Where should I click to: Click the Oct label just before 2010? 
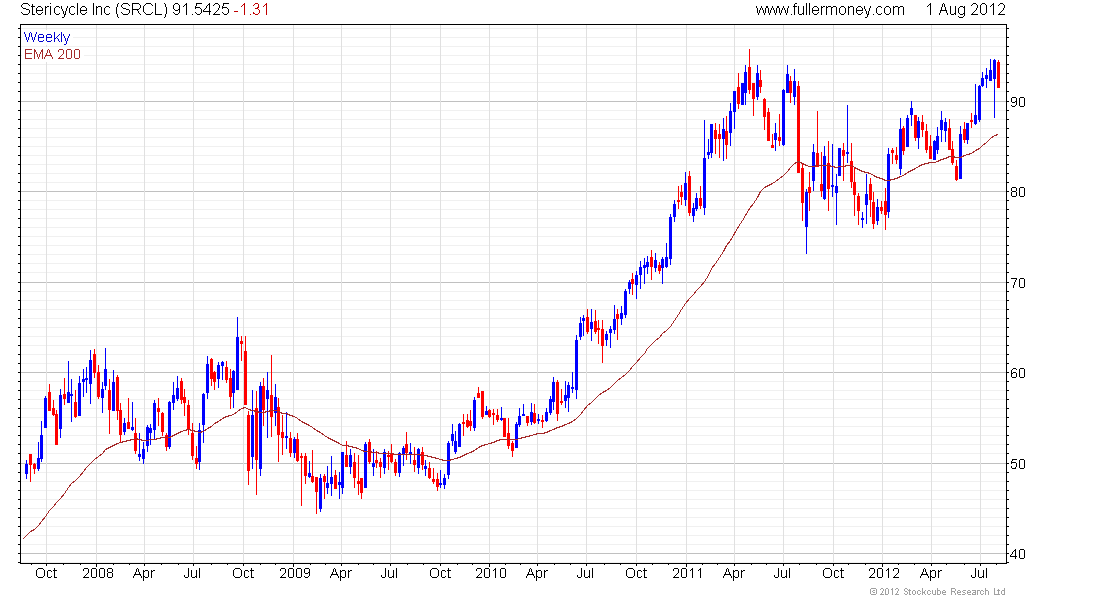click(x=440, y=573)
